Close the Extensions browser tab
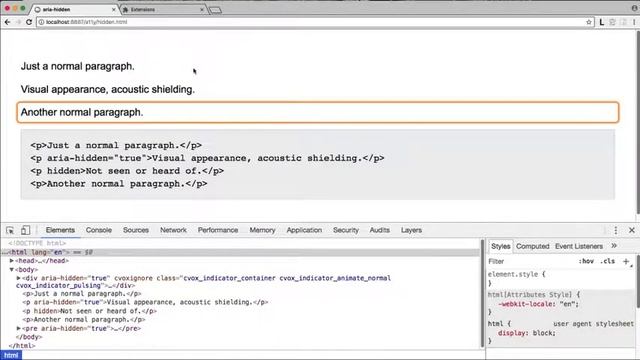 [202, 9]
